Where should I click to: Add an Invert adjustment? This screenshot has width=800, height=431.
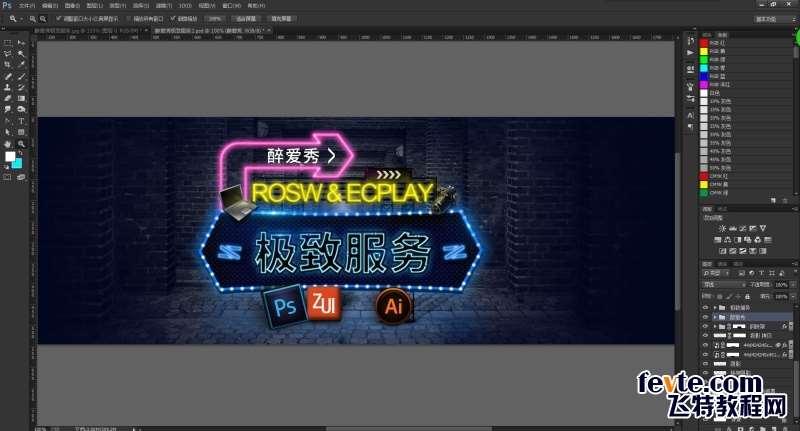point(722,251)
